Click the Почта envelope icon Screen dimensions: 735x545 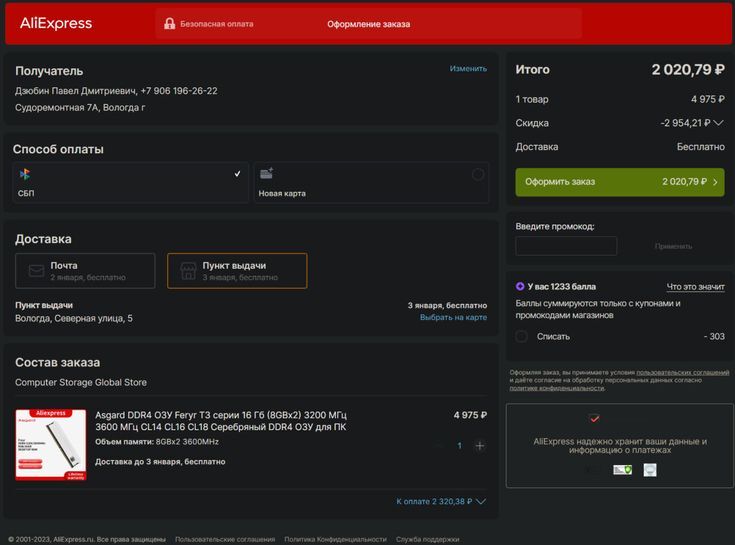click(36, 271)
